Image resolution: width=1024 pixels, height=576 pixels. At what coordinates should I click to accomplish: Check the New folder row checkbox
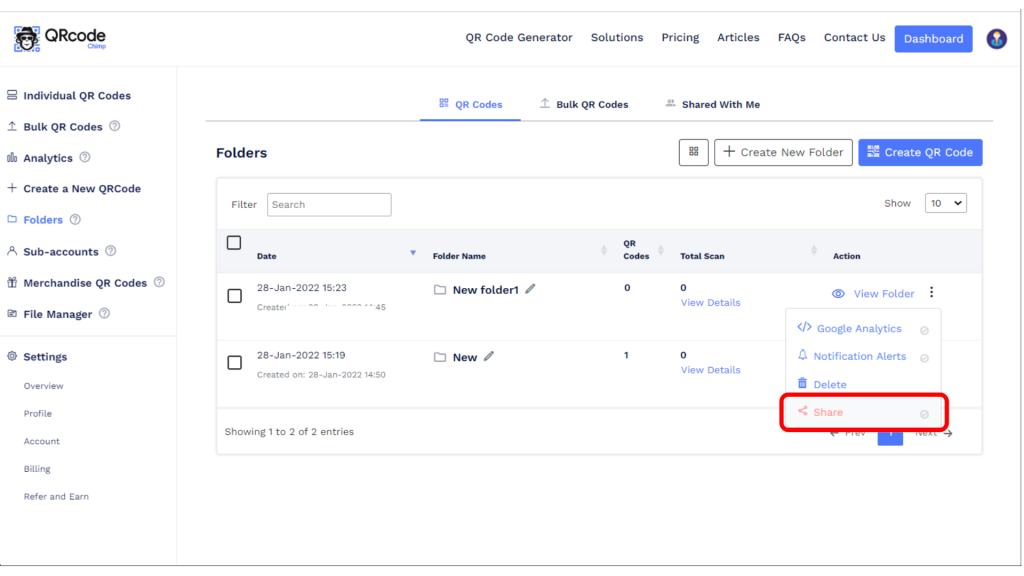[234, 362]
